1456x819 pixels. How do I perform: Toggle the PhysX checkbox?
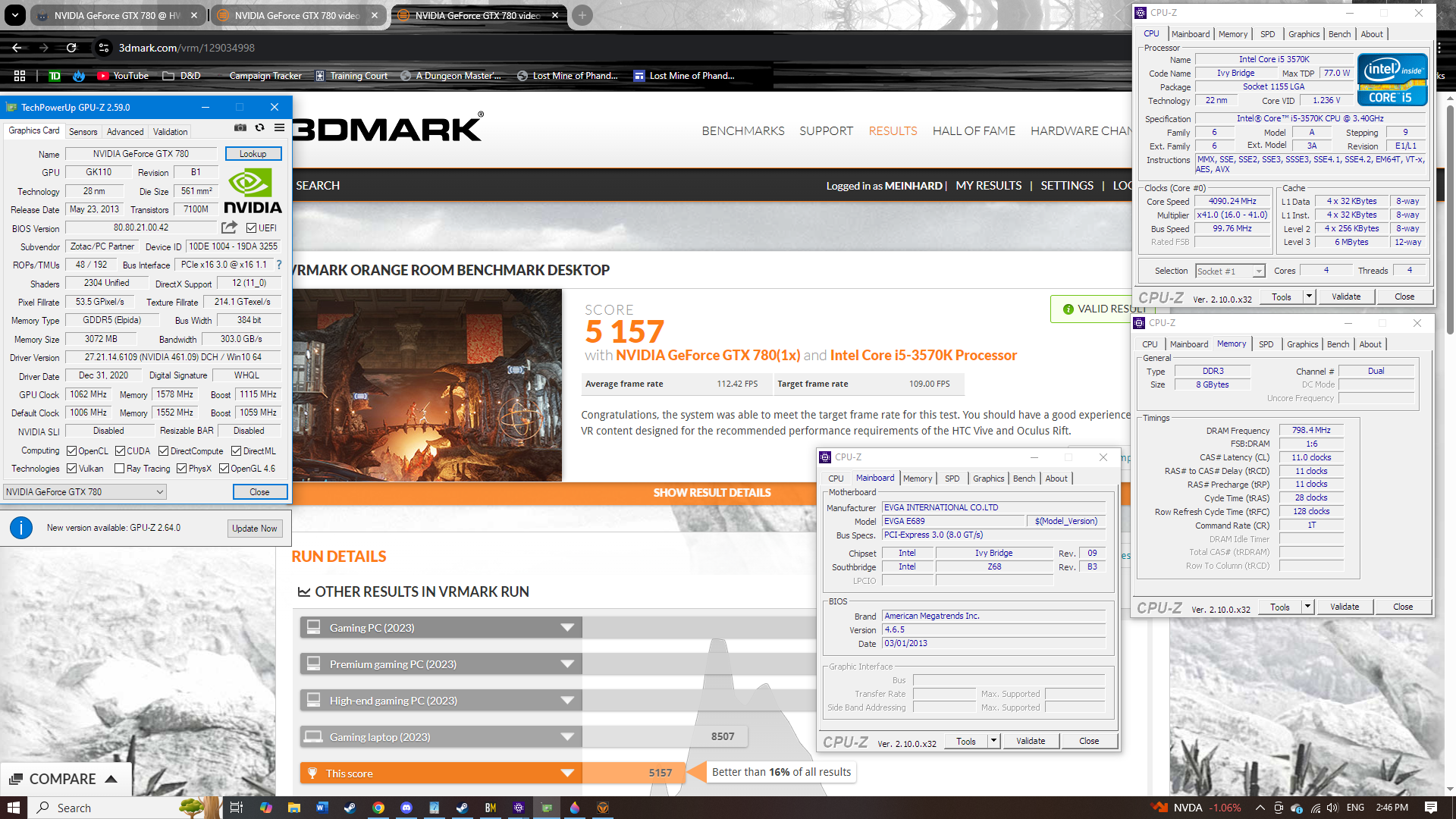[x=181, y=469]
